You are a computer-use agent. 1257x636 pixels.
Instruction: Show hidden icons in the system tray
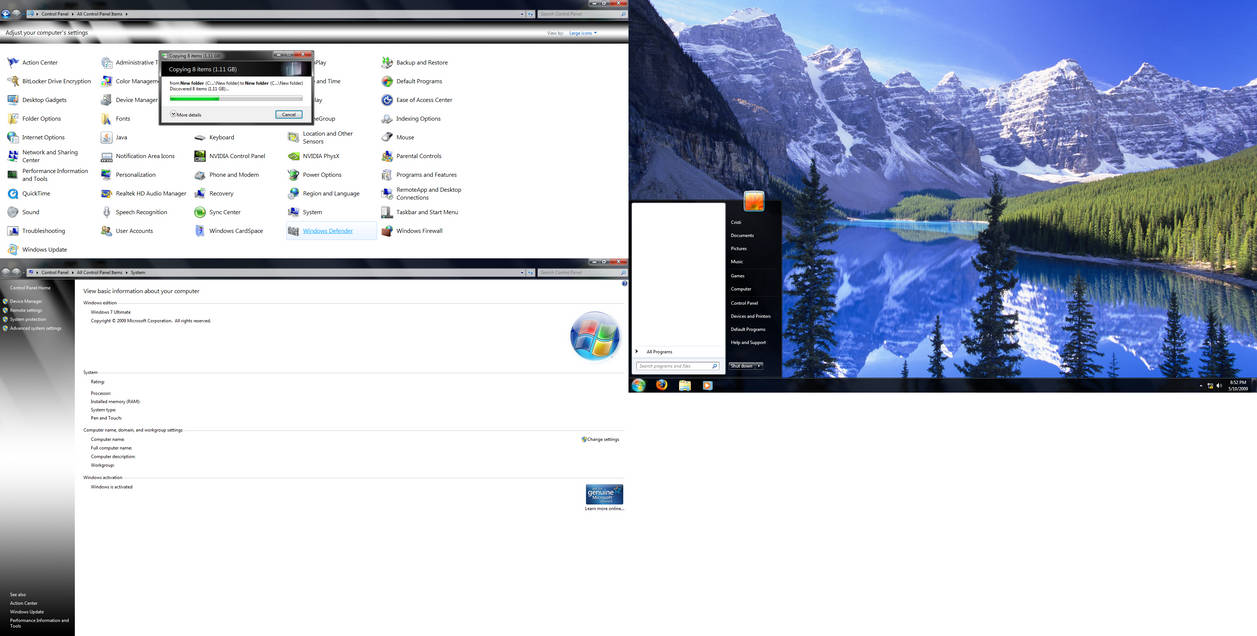click(1199, 384)
